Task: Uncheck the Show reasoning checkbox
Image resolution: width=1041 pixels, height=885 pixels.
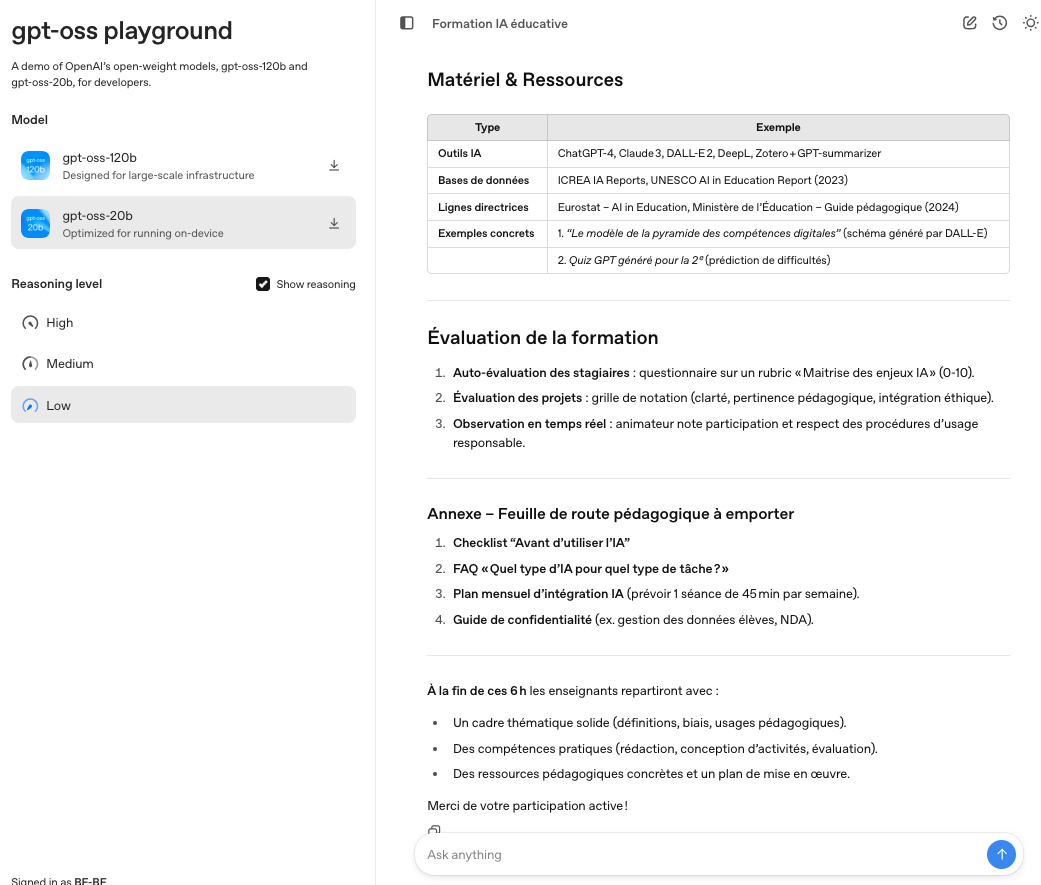Action: click(x=263, y=284)
